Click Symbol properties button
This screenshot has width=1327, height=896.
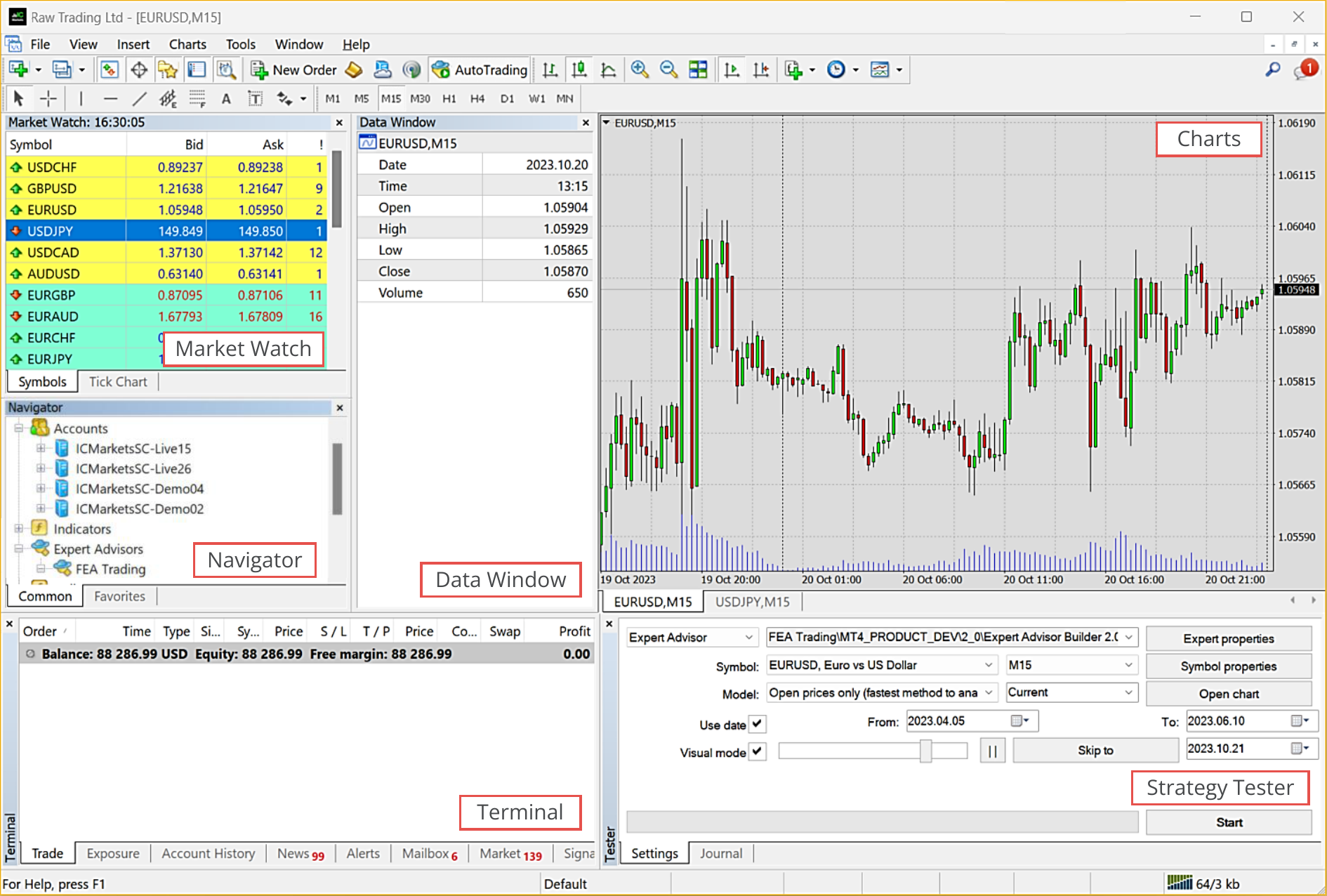[x=1228, y=666]
